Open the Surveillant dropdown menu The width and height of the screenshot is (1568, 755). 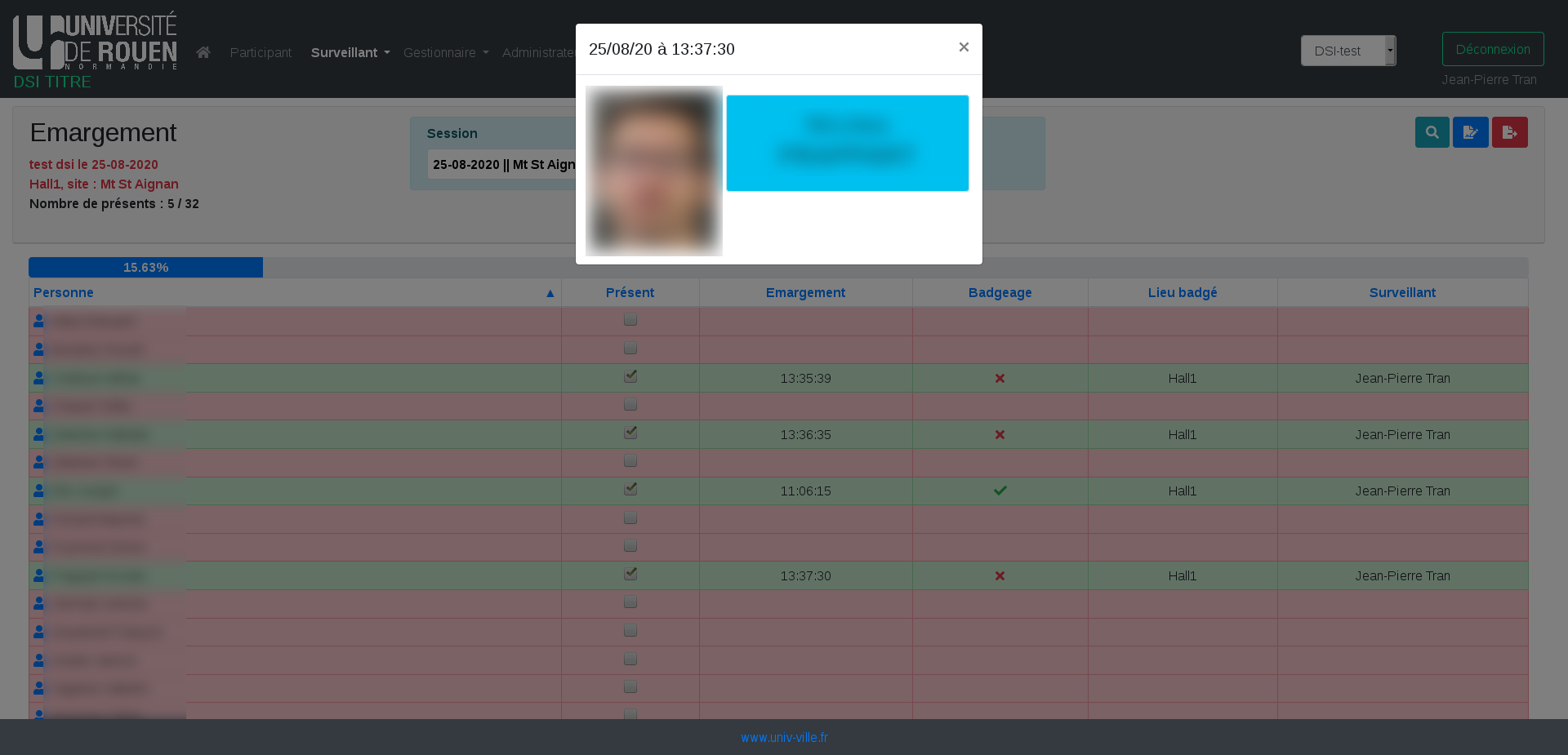350,52
